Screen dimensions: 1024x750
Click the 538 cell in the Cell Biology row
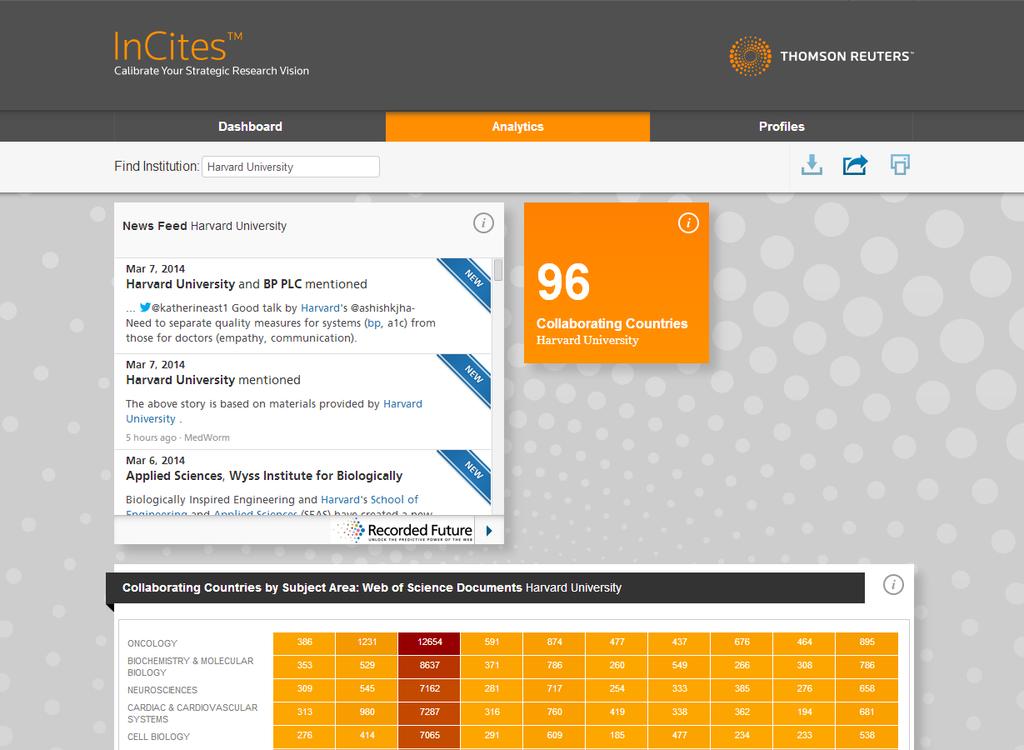(x=867, y=736)
